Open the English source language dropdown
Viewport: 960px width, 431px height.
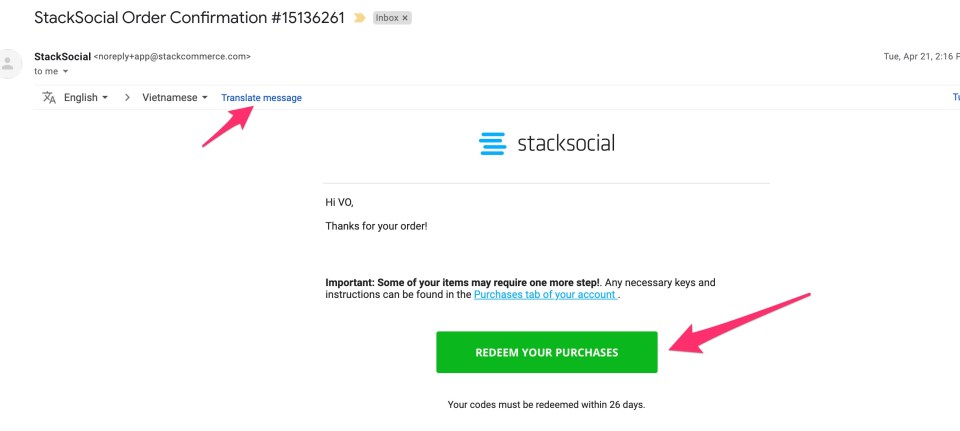(86, 97)
